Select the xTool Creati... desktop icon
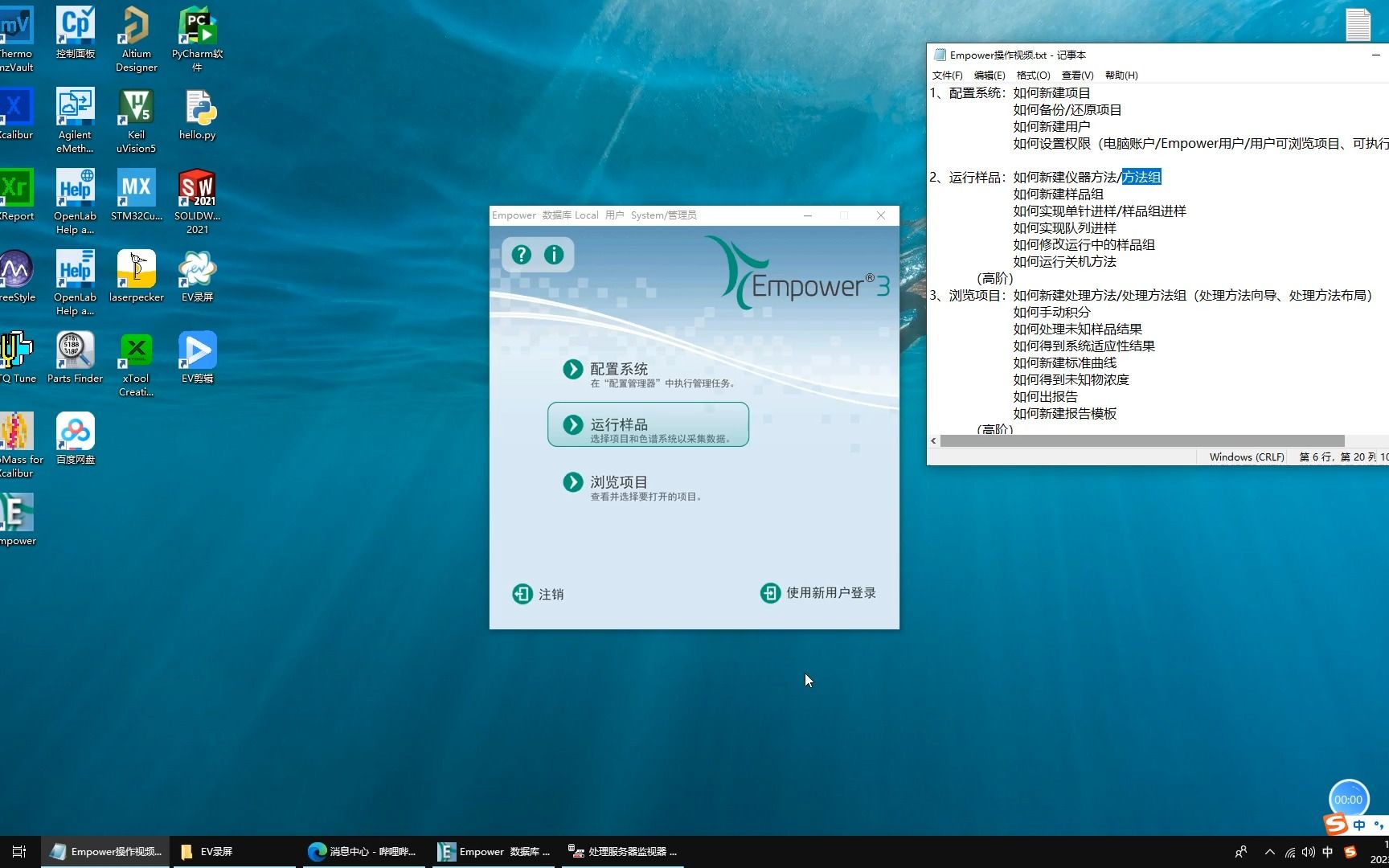This screenshot has height=868, width=1389. [x=137, y=363]
